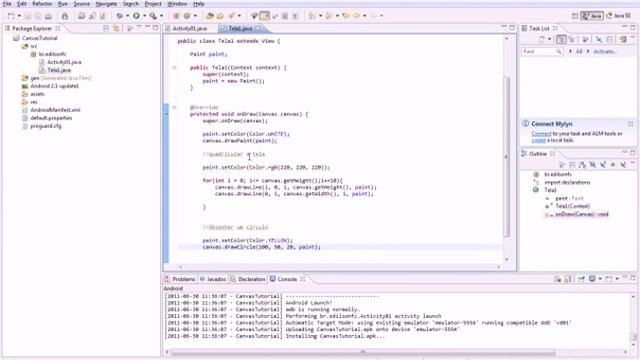Open the New Java Class dropdown arrow
This screenshot has width=640, height=360.
click(195, 16)
